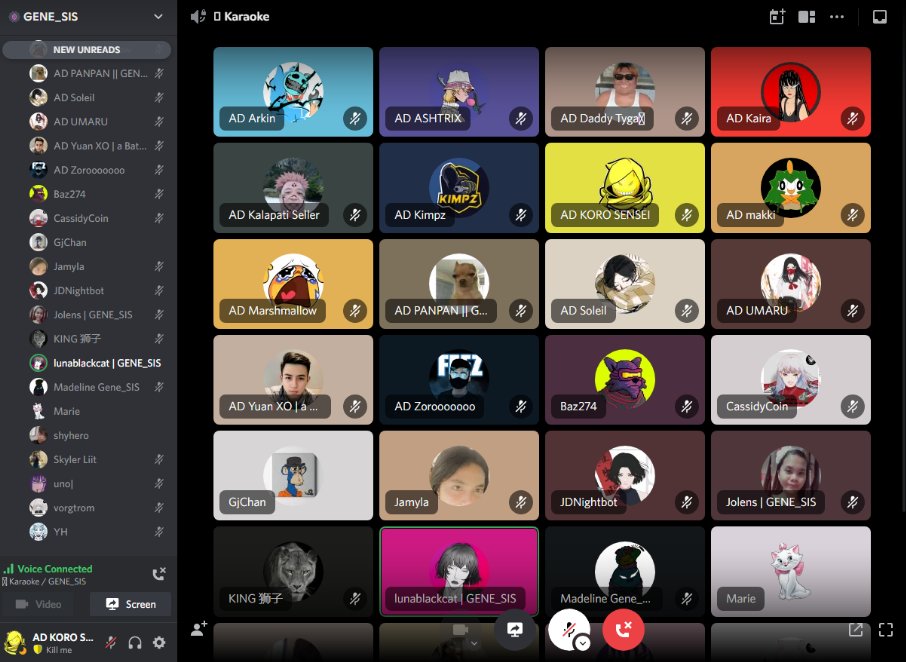Image resolution: width=906 pixels, height=662 pixels.
Task: Share your screen from call controls
Action: pos(514,629)
